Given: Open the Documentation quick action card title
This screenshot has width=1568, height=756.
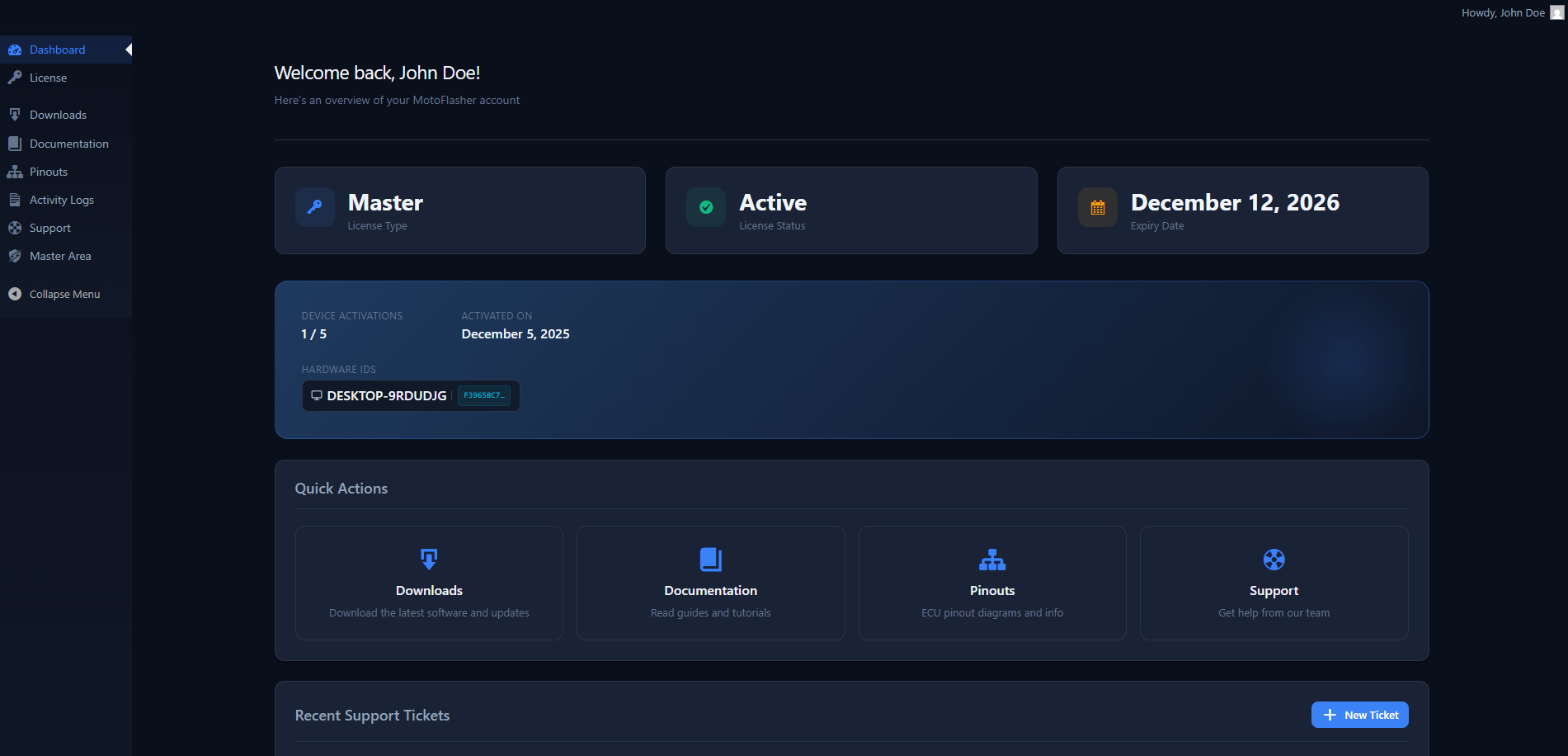Looking at the screenshot, I should (711, 591).
